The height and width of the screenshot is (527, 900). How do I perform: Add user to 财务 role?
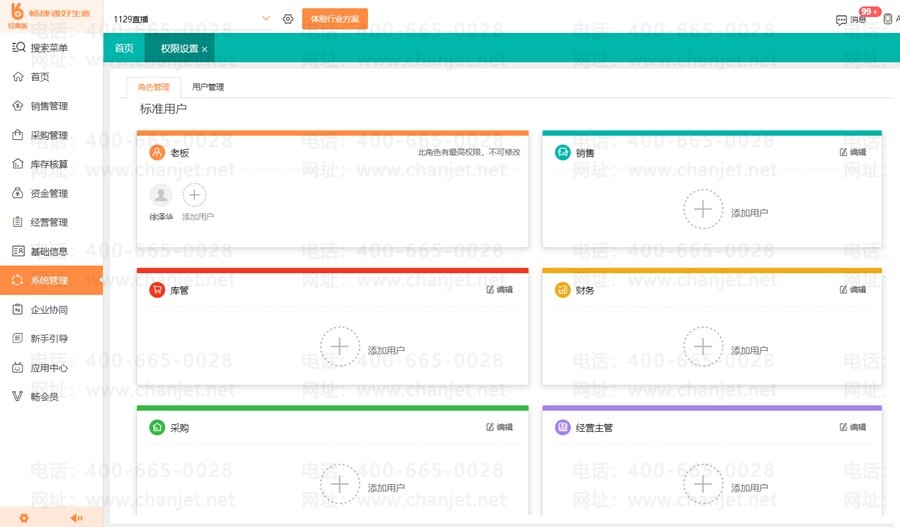point(703,346)
